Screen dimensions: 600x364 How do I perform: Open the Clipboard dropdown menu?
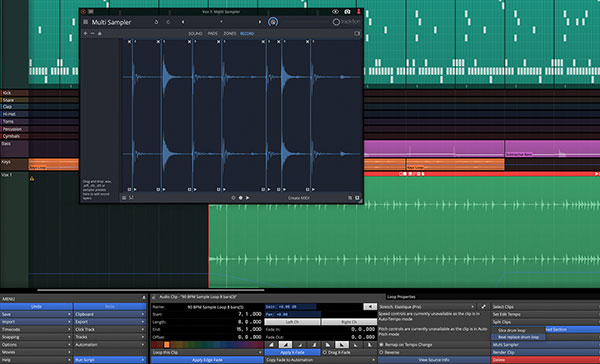click(110, 314)
